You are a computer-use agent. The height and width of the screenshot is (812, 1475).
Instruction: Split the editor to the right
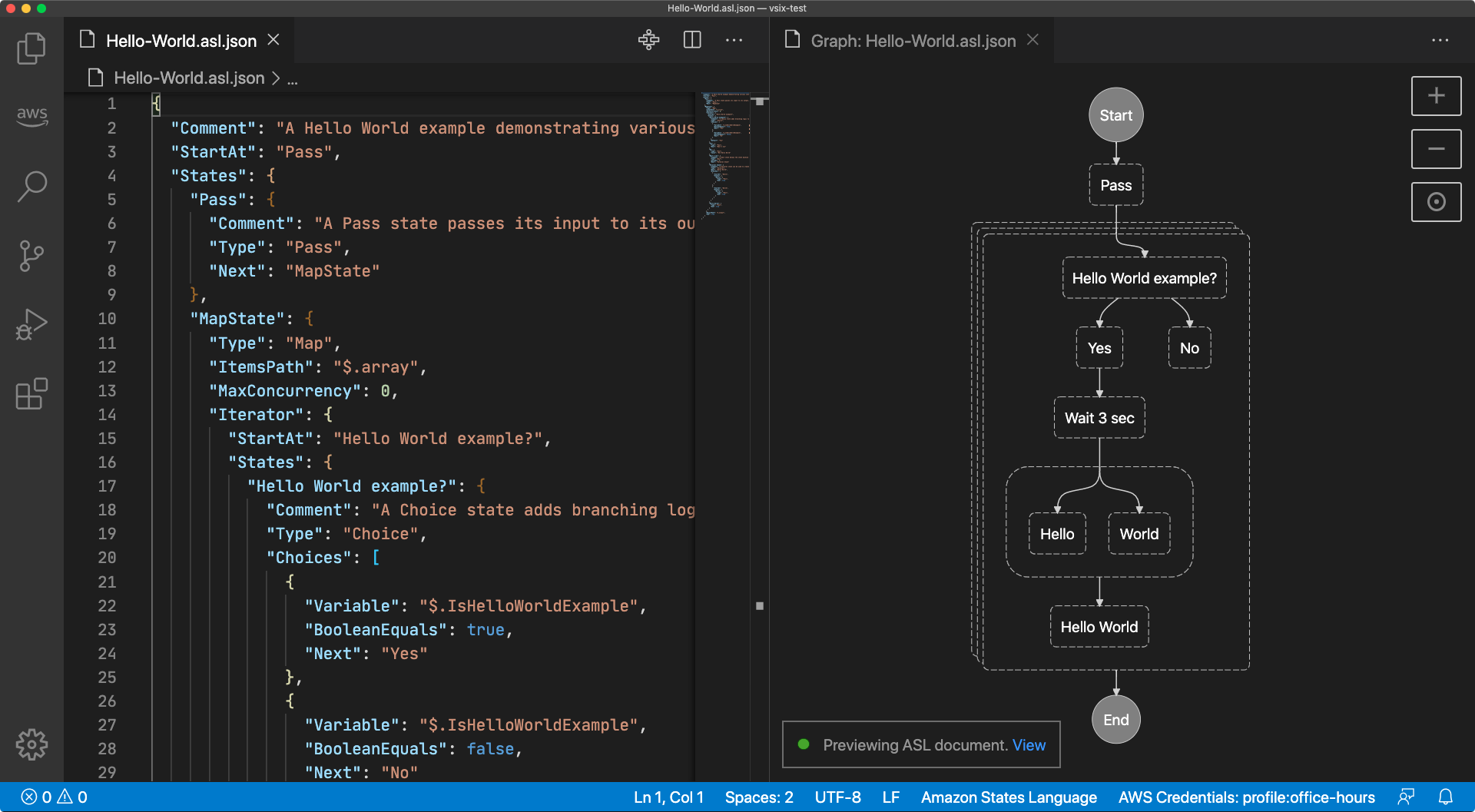click(x=692, y=40)
